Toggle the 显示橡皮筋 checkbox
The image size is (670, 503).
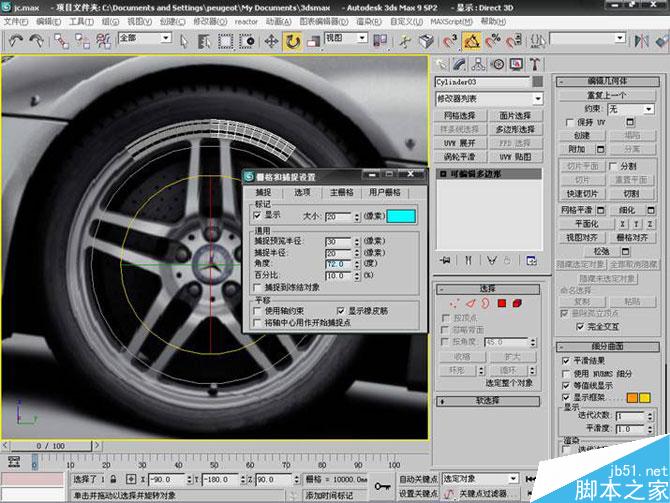[x=342, y=310]
